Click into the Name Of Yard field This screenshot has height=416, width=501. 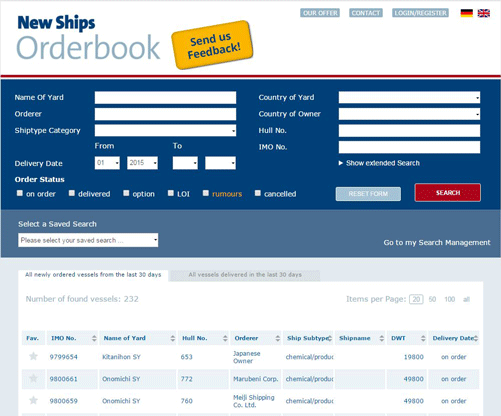click(165, 98)
